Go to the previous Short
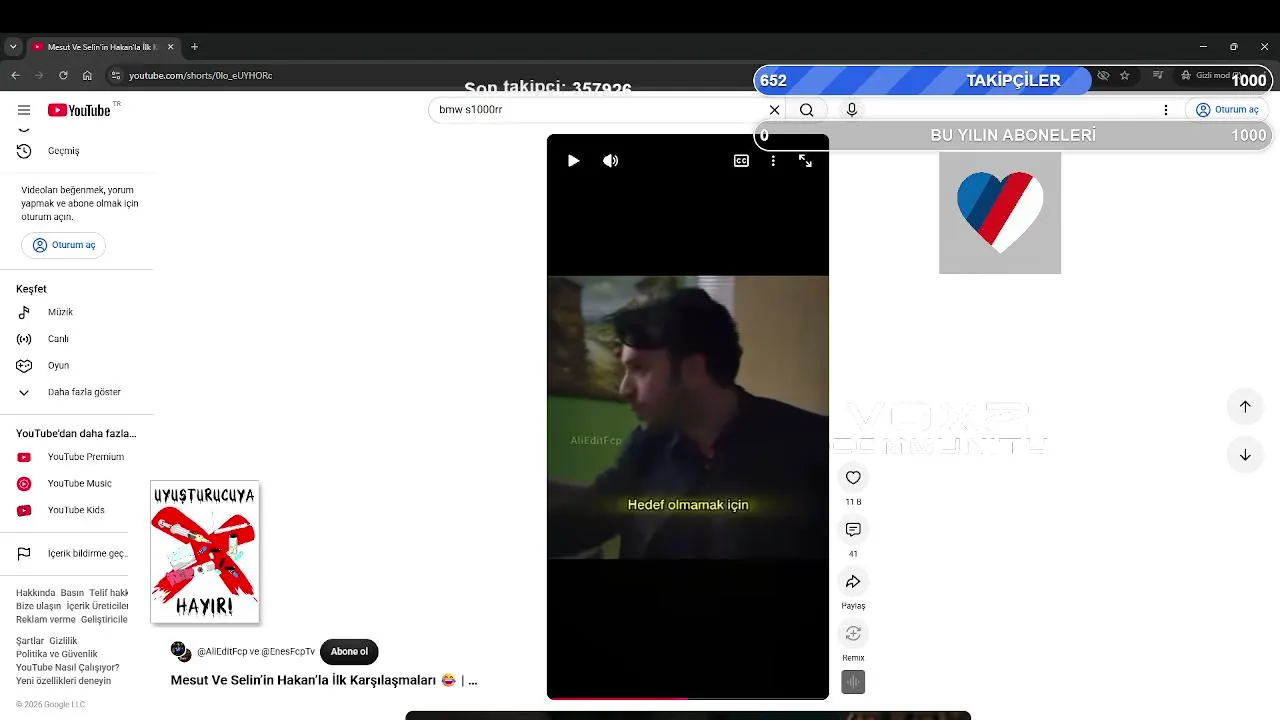This screenshot has height=720, width=1280. [x=1245, y=406]
